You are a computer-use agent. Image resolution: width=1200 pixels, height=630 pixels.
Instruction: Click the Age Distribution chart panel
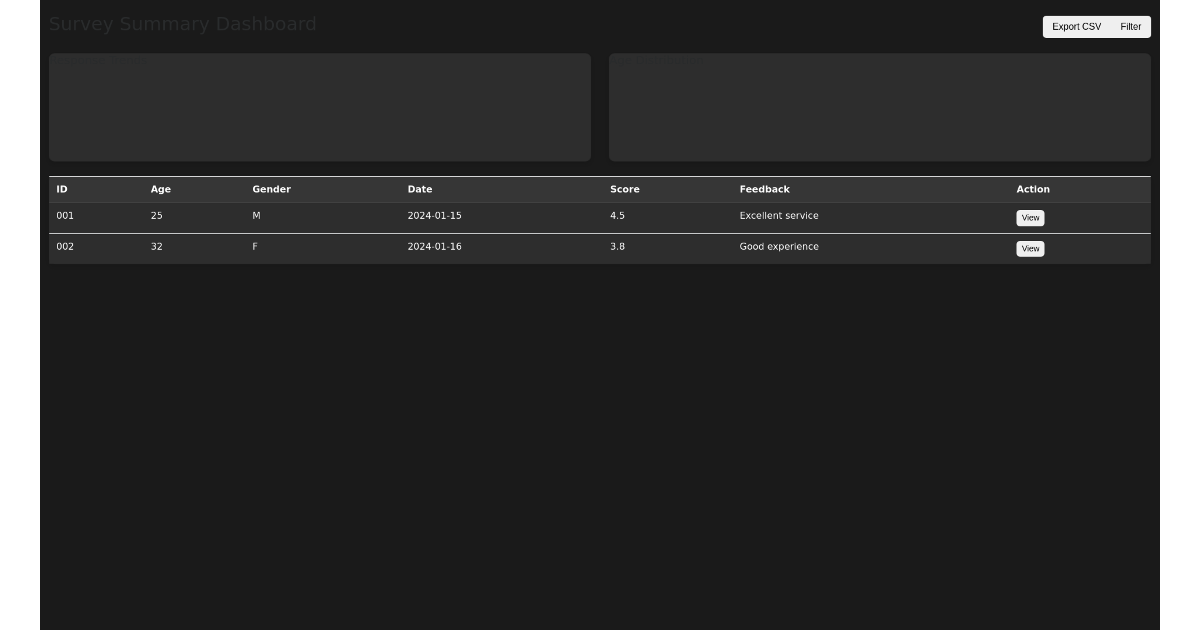[x=880, y=106]
